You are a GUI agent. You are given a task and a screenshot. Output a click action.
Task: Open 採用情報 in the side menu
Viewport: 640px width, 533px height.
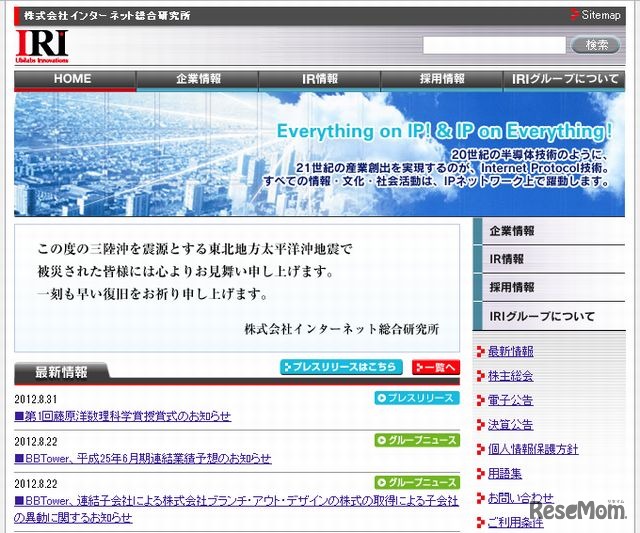point(549,288)
